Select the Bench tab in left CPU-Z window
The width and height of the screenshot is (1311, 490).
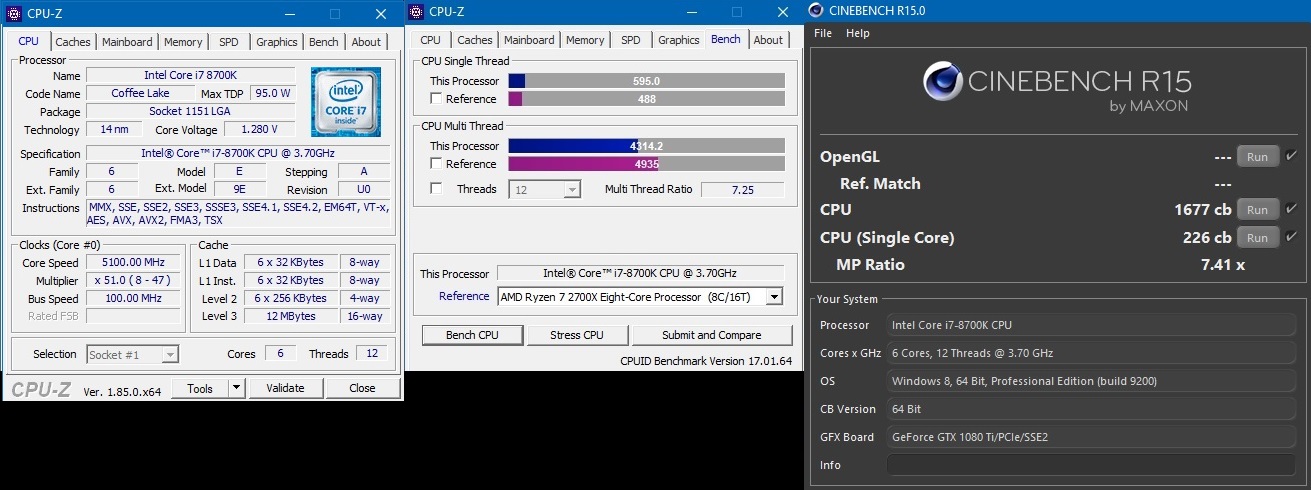click(324, 42)
